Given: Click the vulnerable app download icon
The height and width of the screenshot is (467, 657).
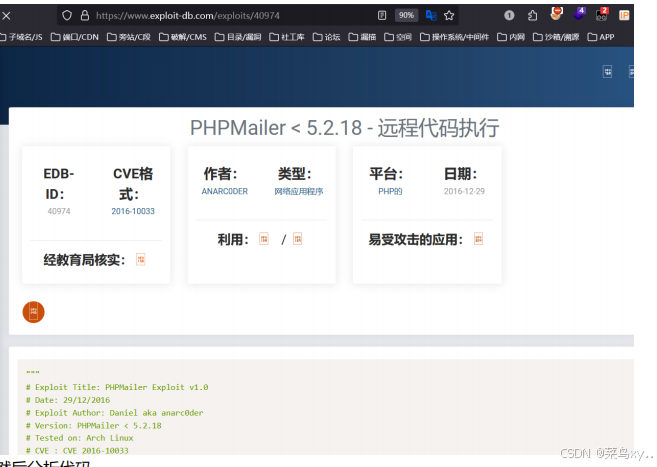Looking at the screenshot, I should pos(479,239).
